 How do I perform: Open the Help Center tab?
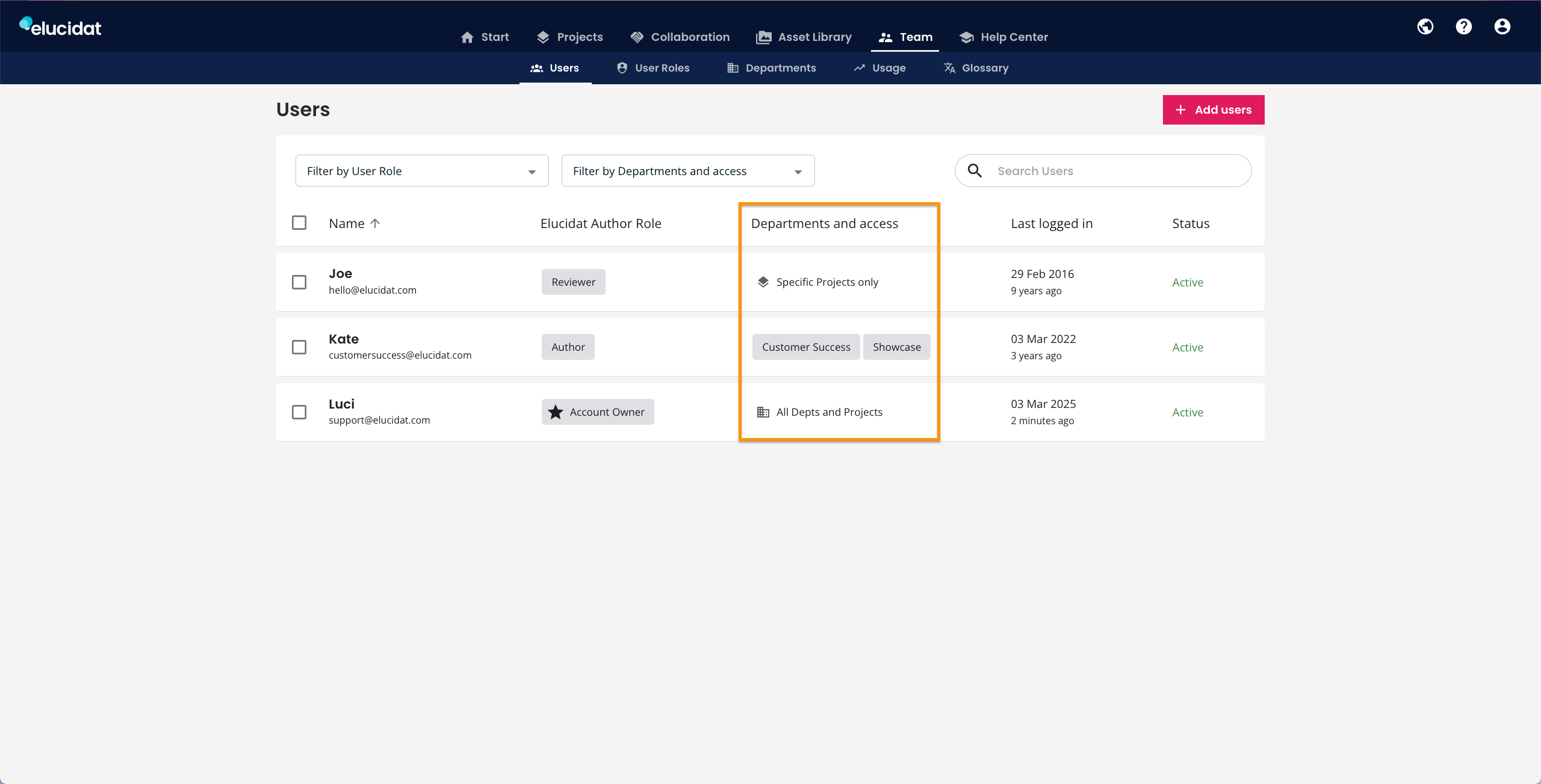(x=1003, y=37)
